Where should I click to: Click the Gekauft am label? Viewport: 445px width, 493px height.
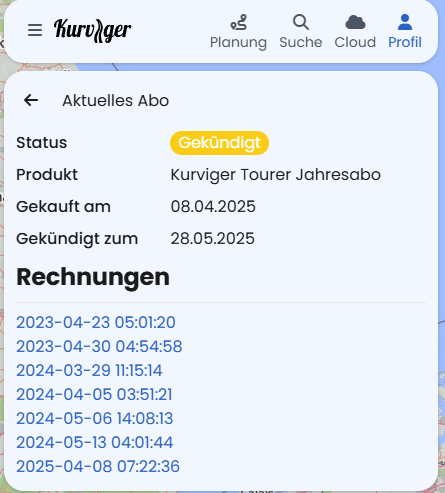[63, 206]
